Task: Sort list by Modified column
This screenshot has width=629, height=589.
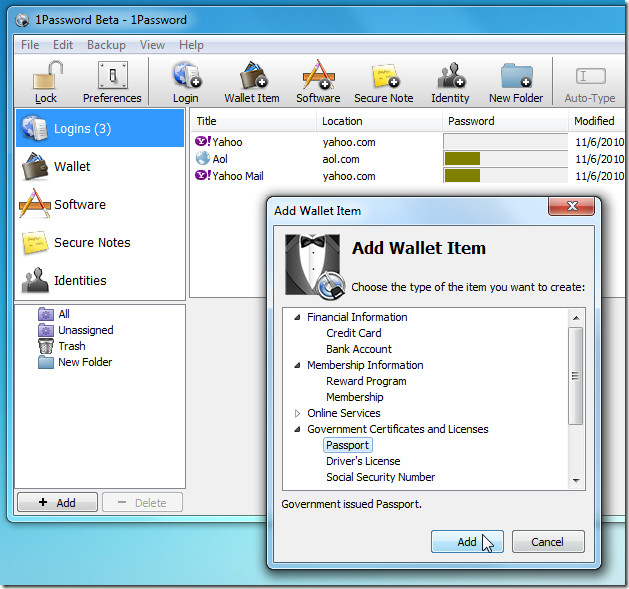Action: [598, 121]
